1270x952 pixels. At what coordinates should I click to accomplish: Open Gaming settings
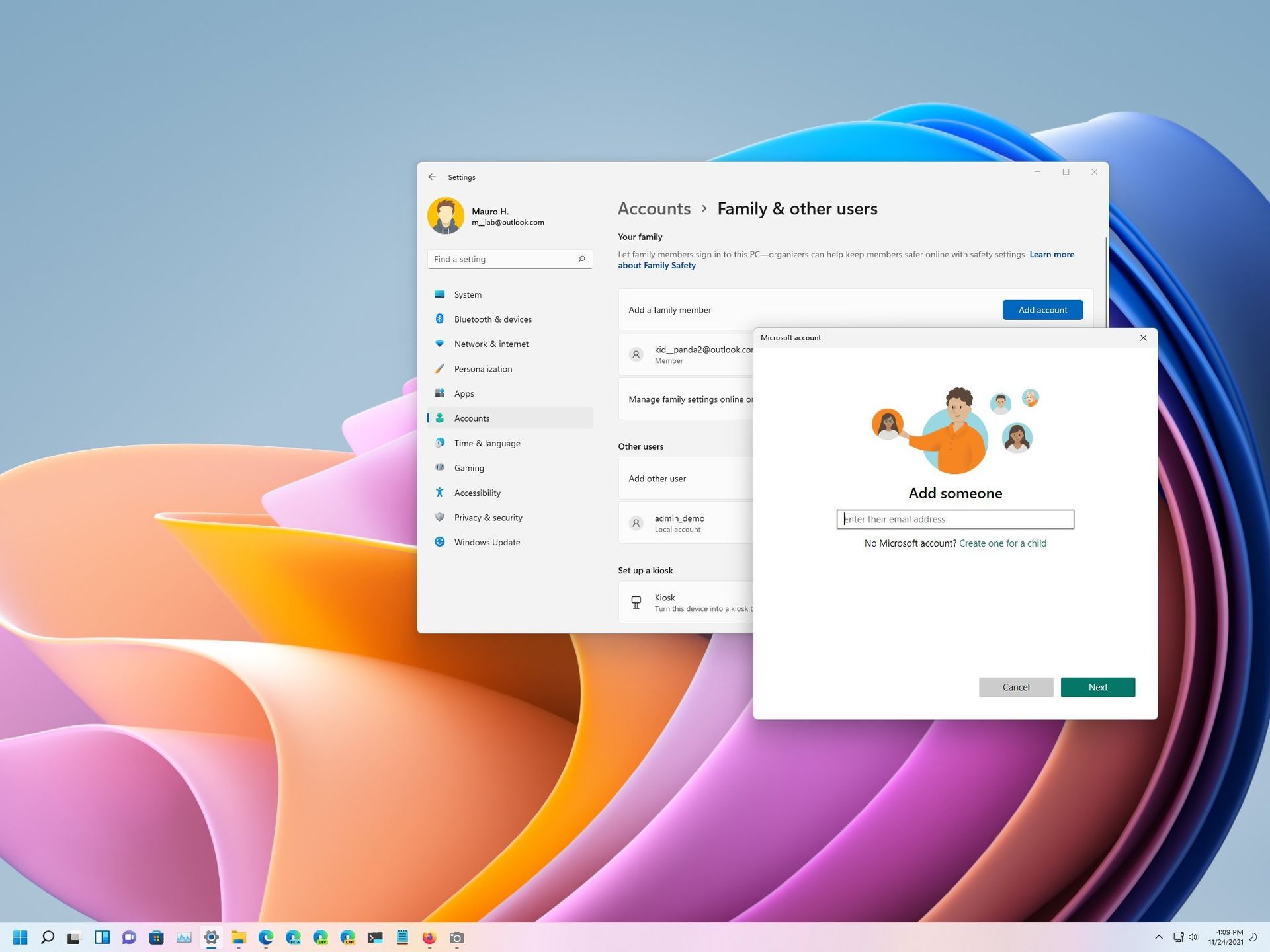coord(469,467)
